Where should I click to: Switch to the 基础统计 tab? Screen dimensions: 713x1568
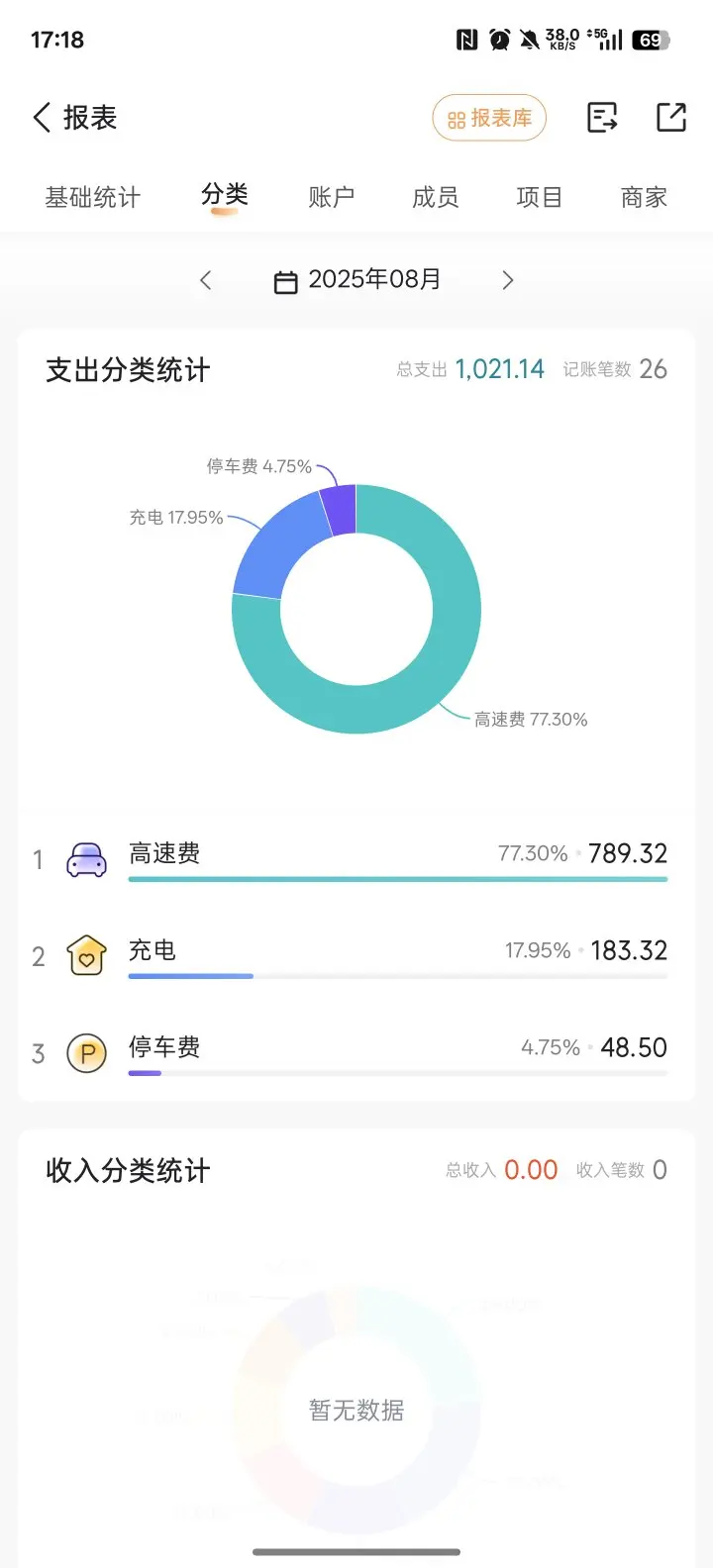93,198
